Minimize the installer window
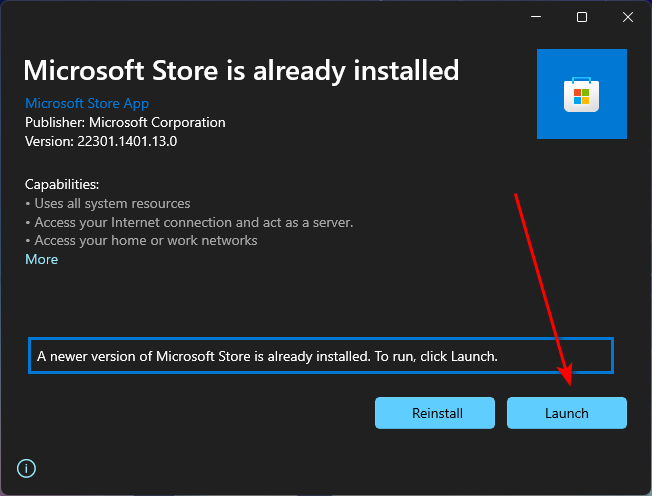Screen dimensions: 652x496 point(536,17)
